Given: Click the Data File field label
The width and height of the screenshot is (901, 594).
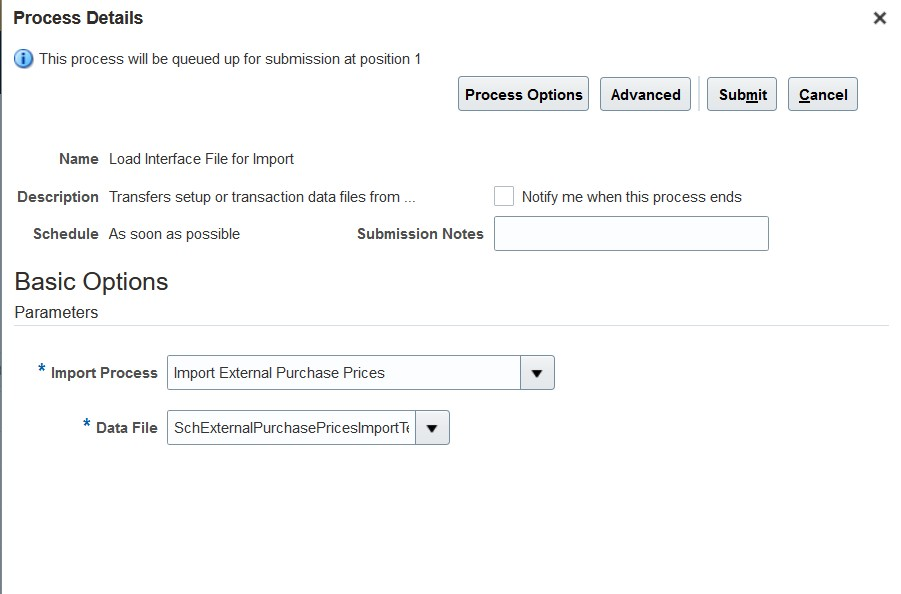Looking at the screenshot, I should tap(126, 428).
